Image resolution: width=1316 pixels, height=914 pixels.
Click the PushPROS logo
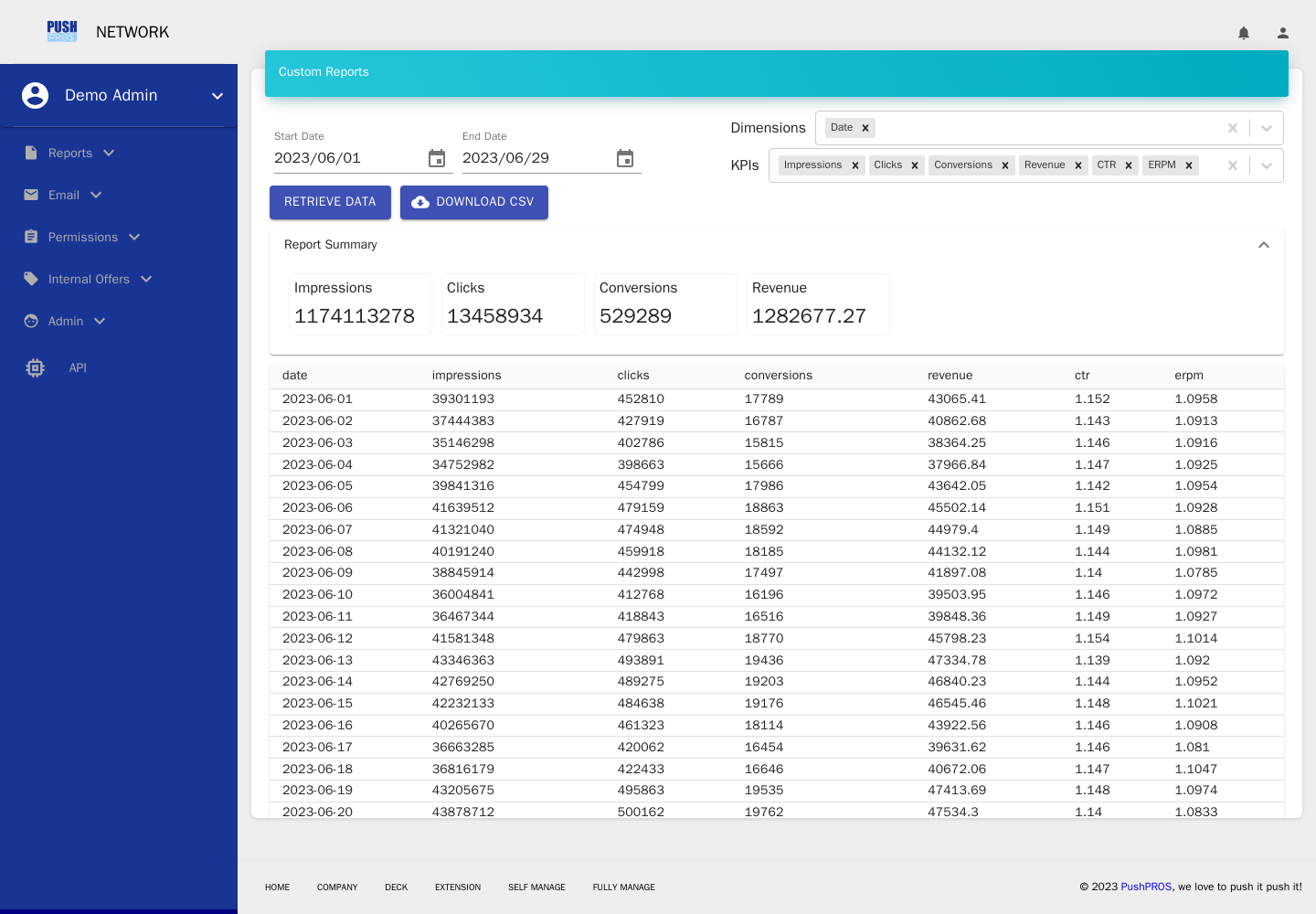62,32
